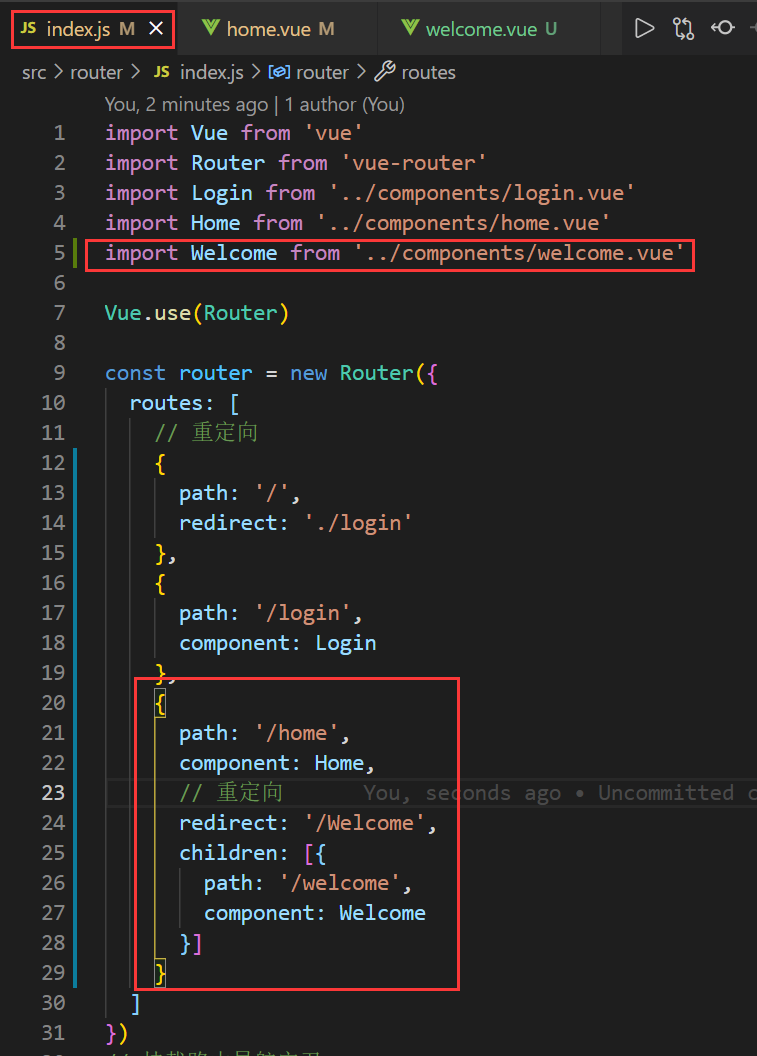This screenshot has height=1056, width=757.
Task: Click the previous revision commit icon
Action: point(723,28)
